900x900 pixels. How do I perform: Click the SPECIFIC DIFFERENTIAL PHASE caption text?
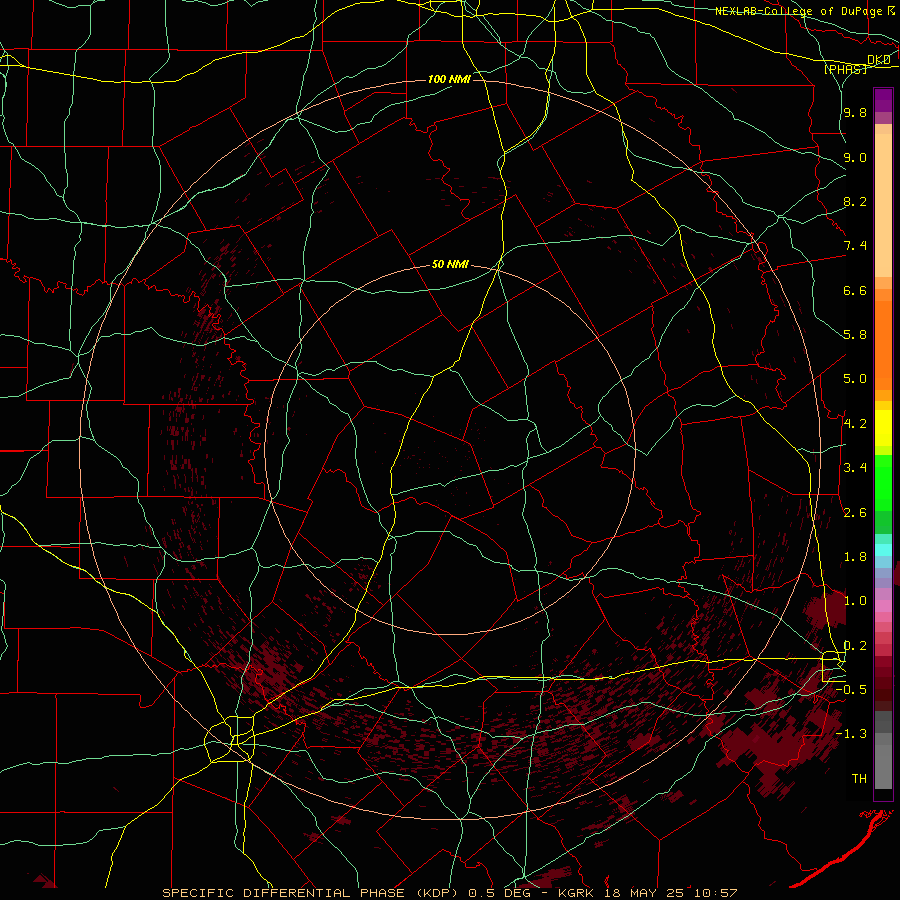(x=284, y=893)
